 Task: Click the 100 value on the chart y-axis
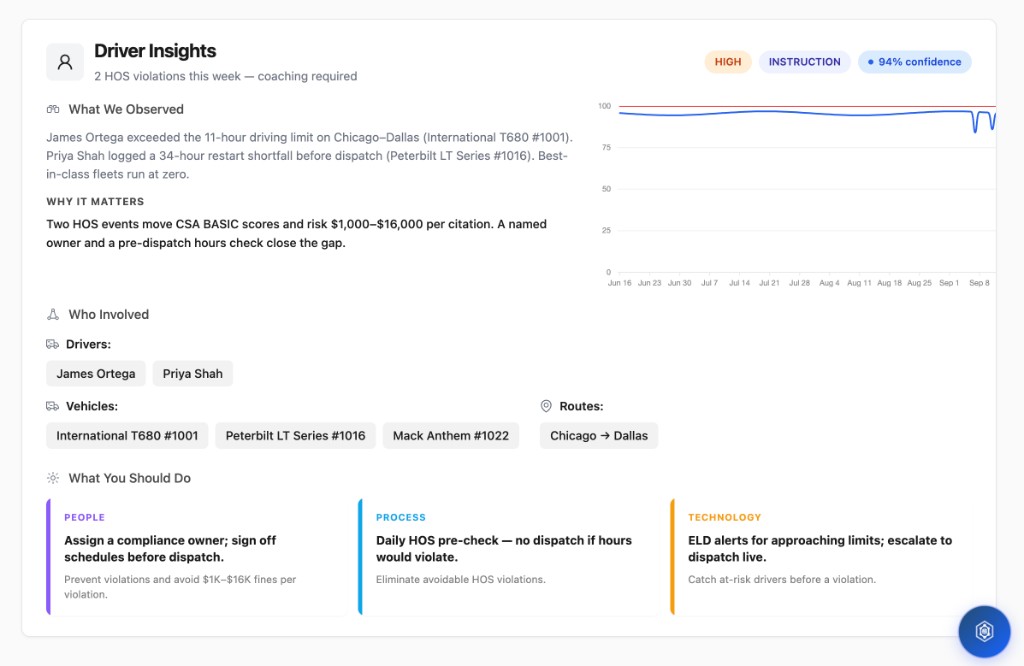click(x=605, y=106)
